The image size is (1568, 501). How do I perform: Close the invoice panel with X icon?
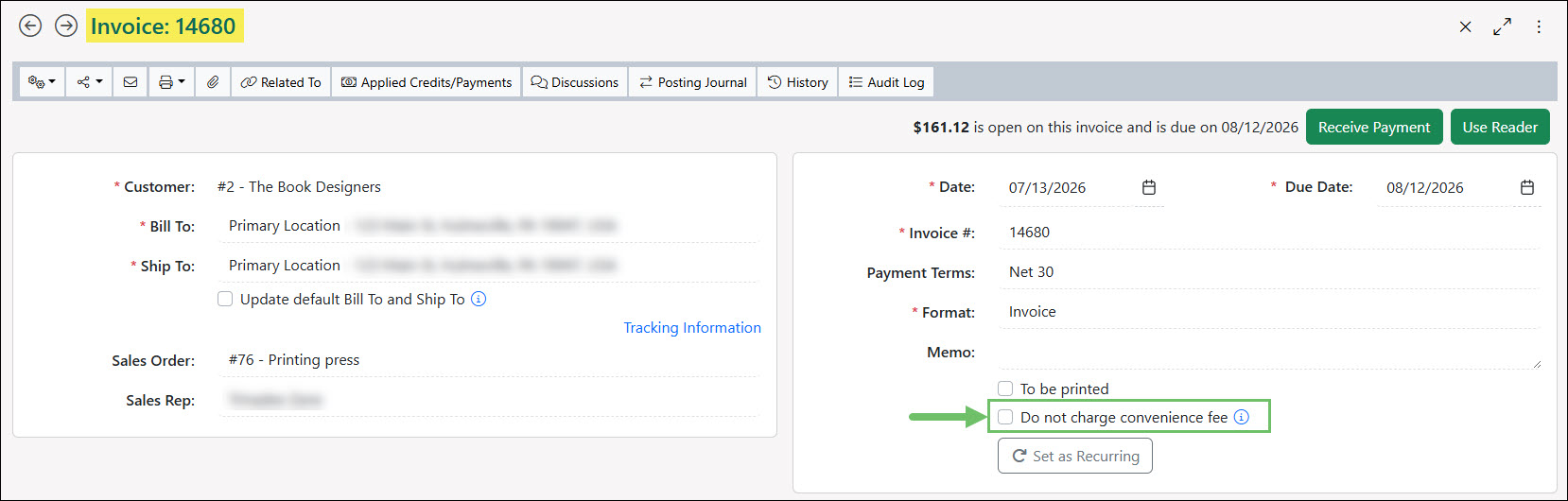[1465, 26]
